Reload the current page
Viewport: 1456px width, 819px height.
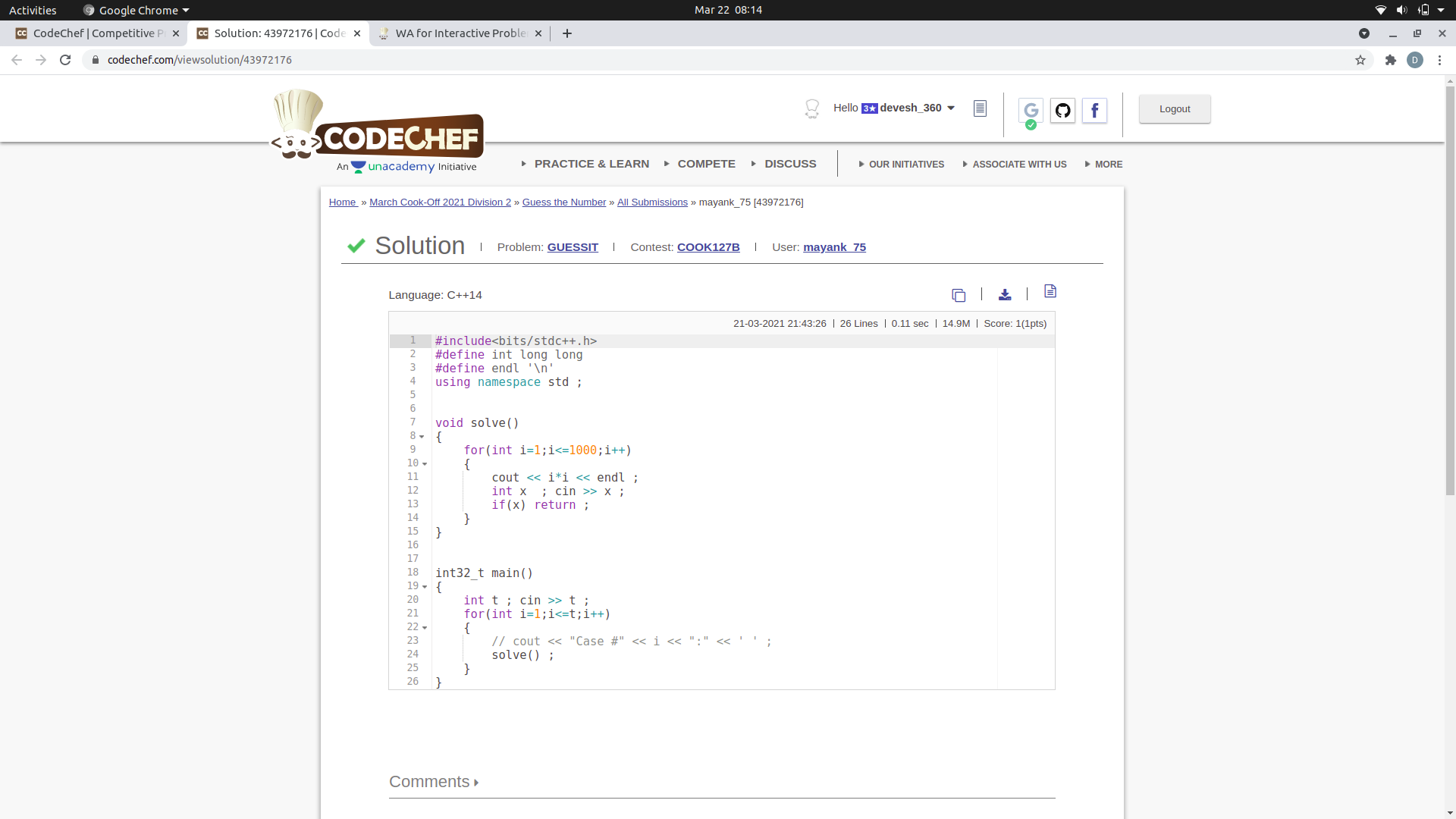[65, 59]
